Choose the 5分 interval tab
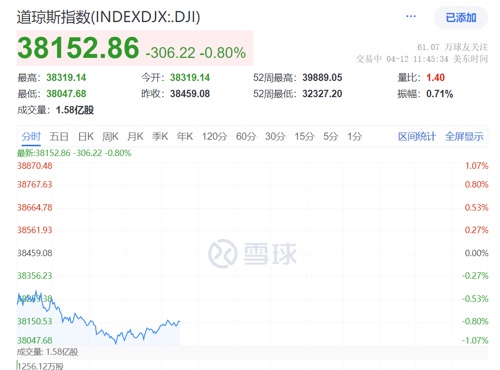Screen dimensions: 500x370 tap(331, 136)
